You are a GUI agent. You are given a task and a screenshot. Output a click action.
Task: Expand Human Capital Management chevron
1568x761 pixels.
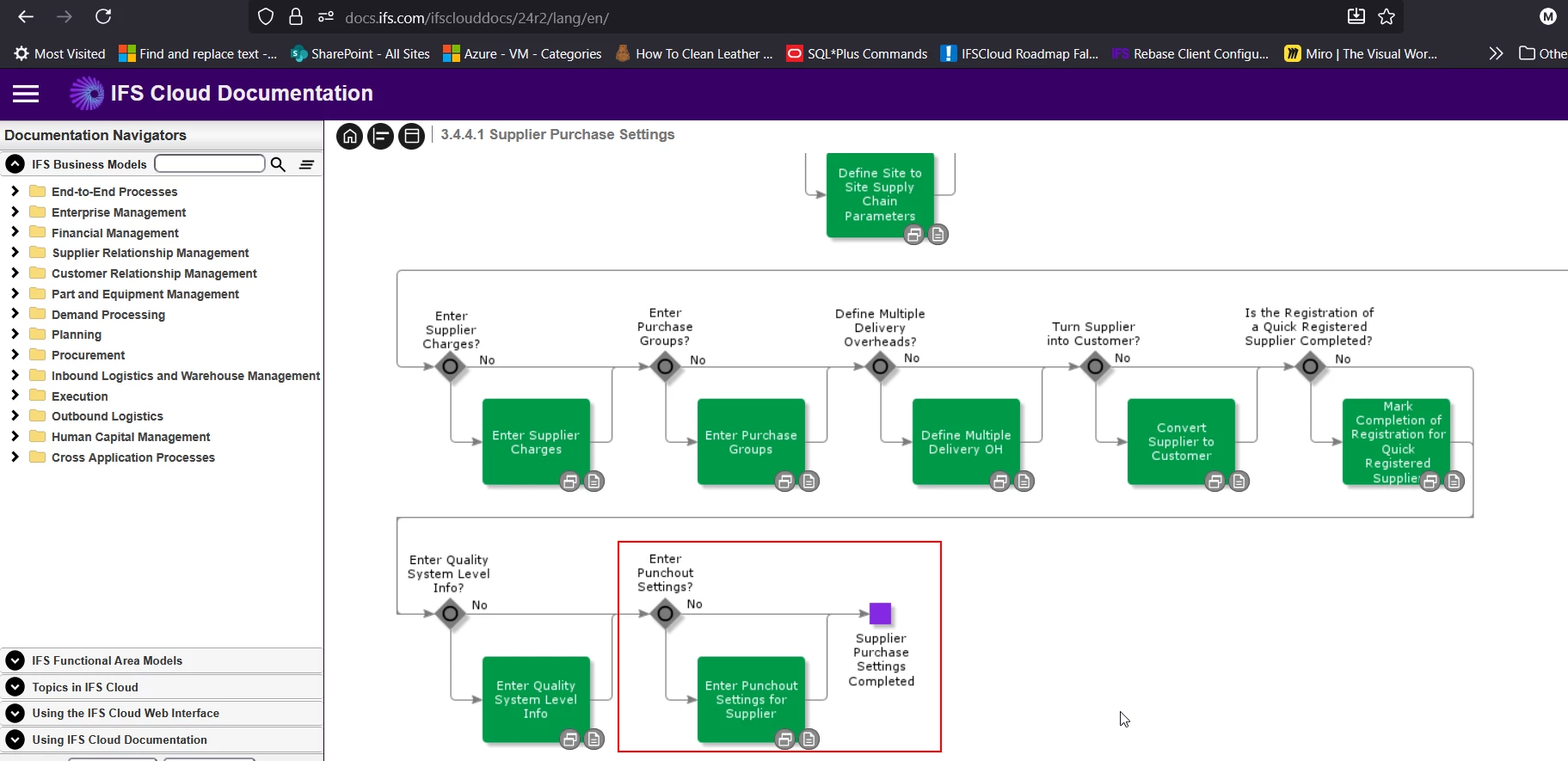[15, 436]
